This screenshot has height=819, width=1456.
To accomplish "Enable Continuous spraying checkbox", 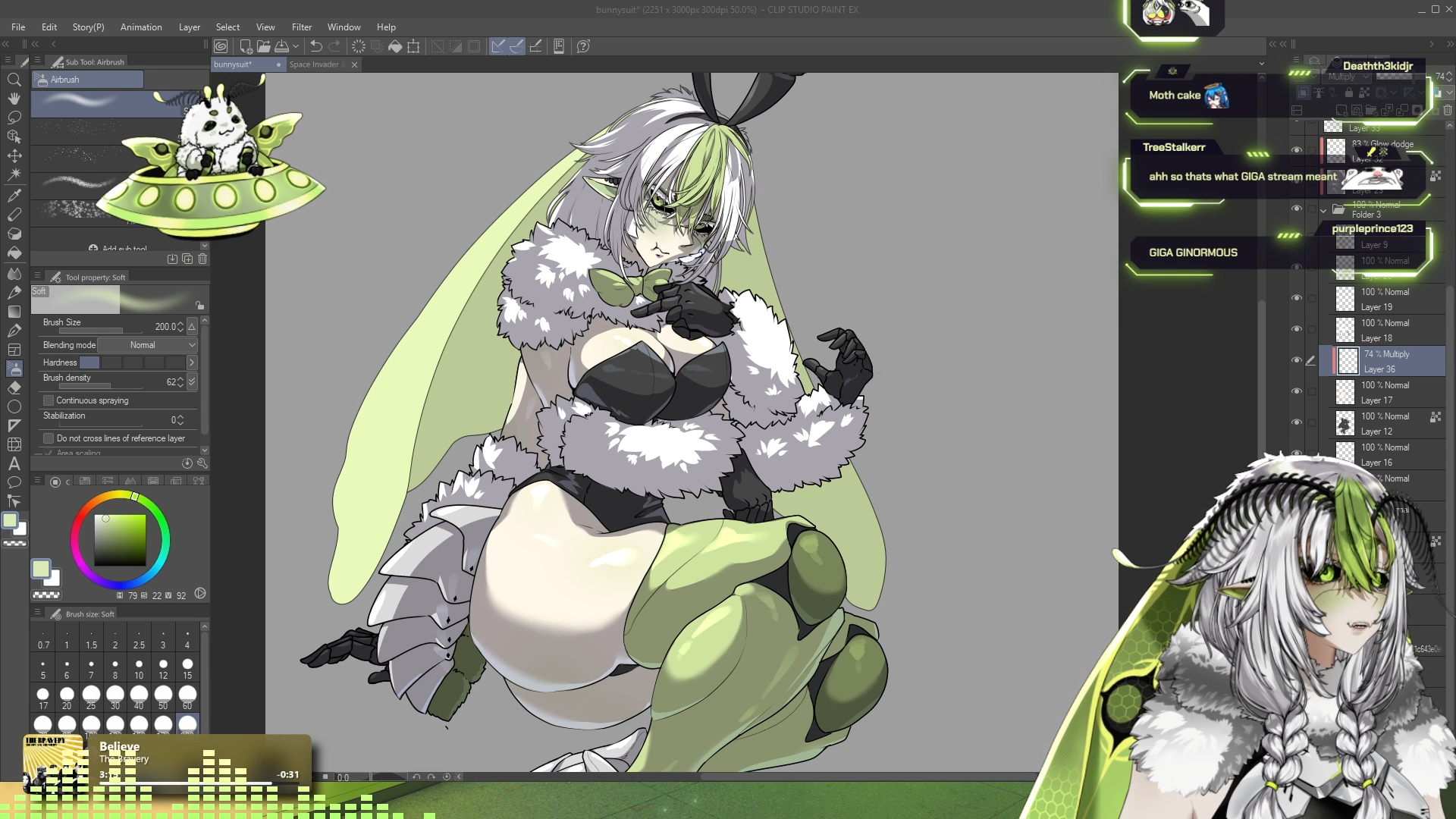I will point(49,400).
